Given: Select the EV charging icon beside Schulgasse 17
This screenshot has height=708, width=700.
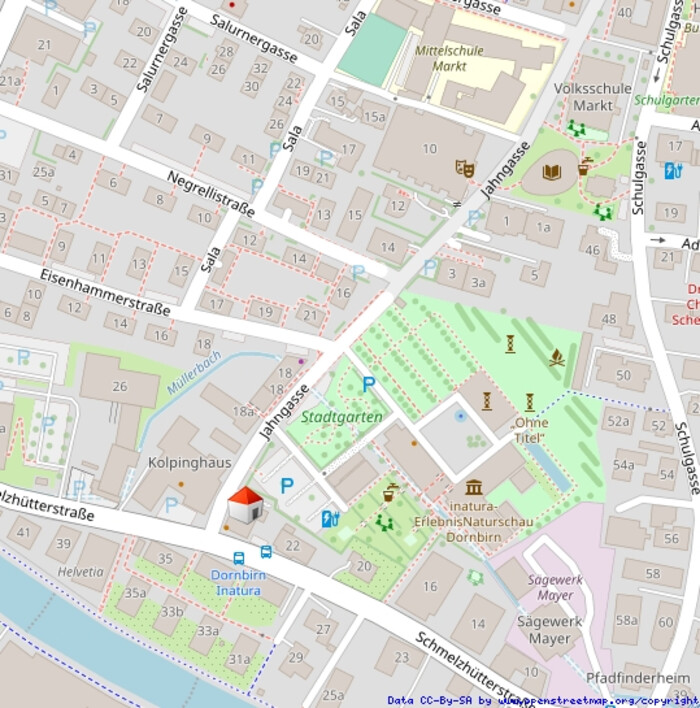Looking at the screenshot, I should 673,170.
